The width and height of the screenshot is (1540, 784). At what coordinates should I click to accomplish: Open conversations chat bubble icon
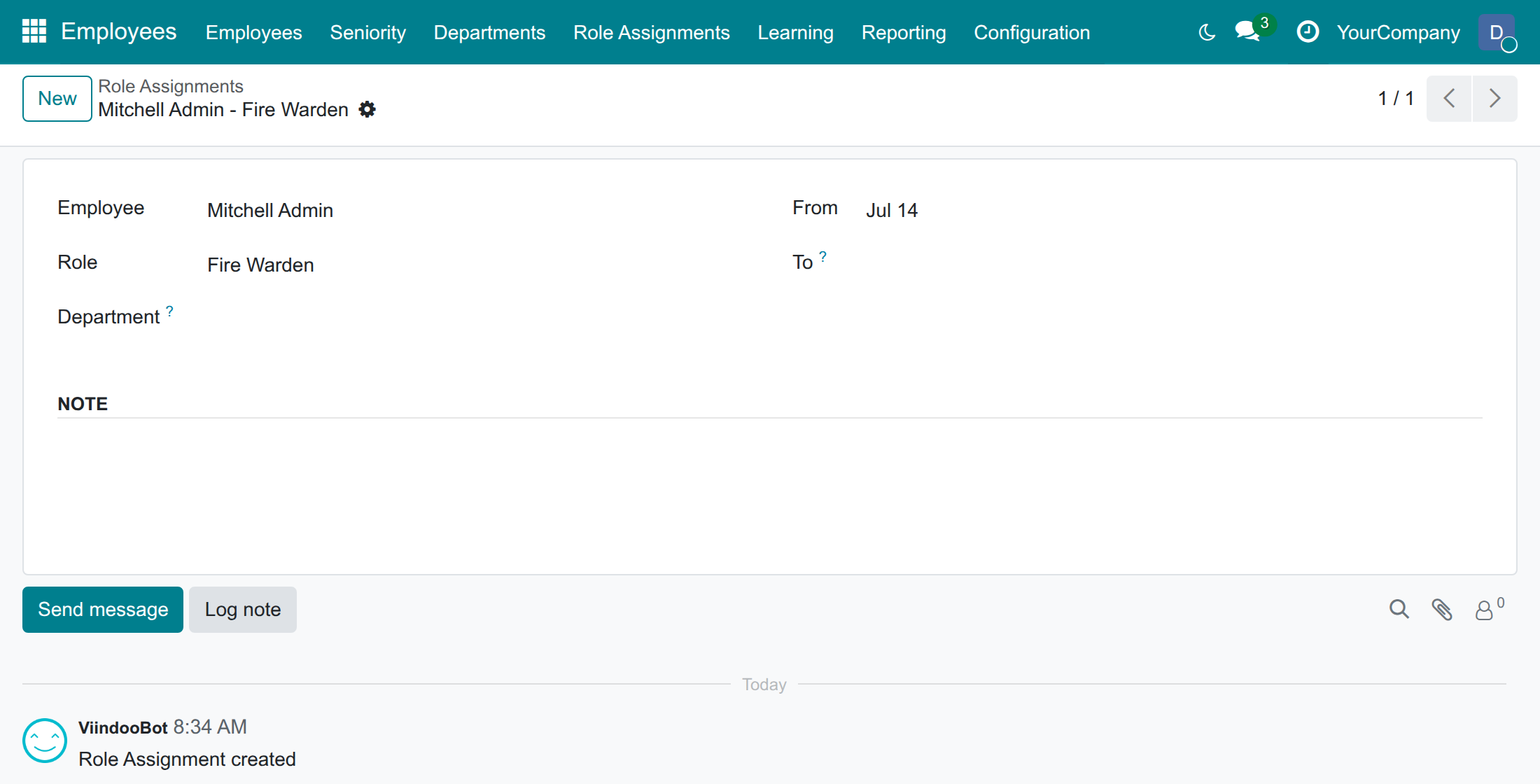pyautogui.click(x=1248, y=31)
